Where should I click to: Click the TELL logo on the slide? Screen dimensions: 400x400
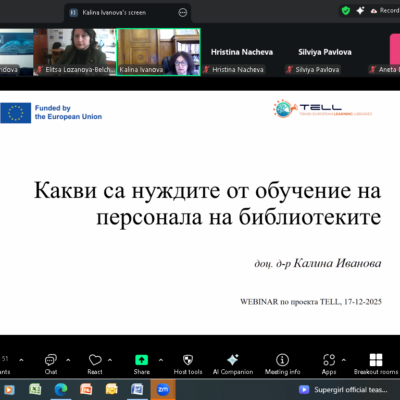(322, 109)
